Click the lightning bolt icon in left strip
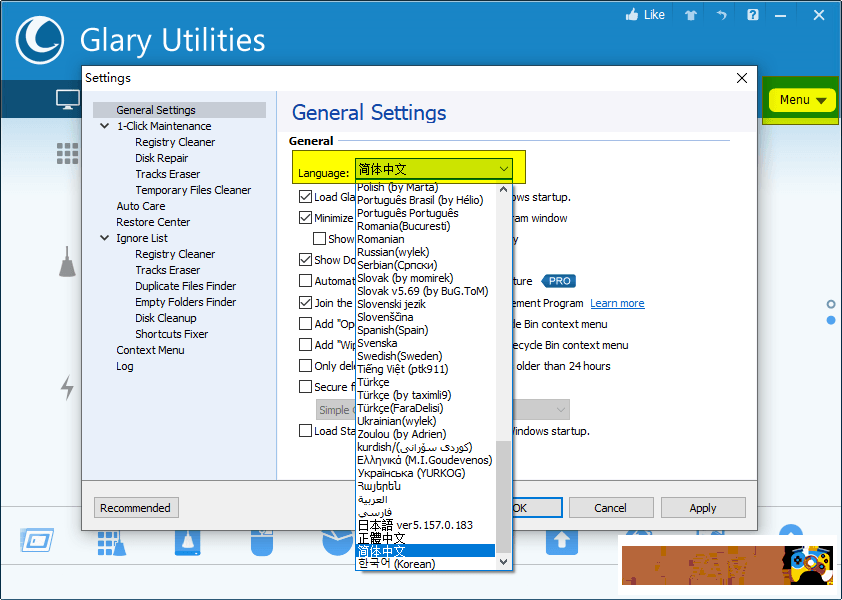 coord(67,387)
